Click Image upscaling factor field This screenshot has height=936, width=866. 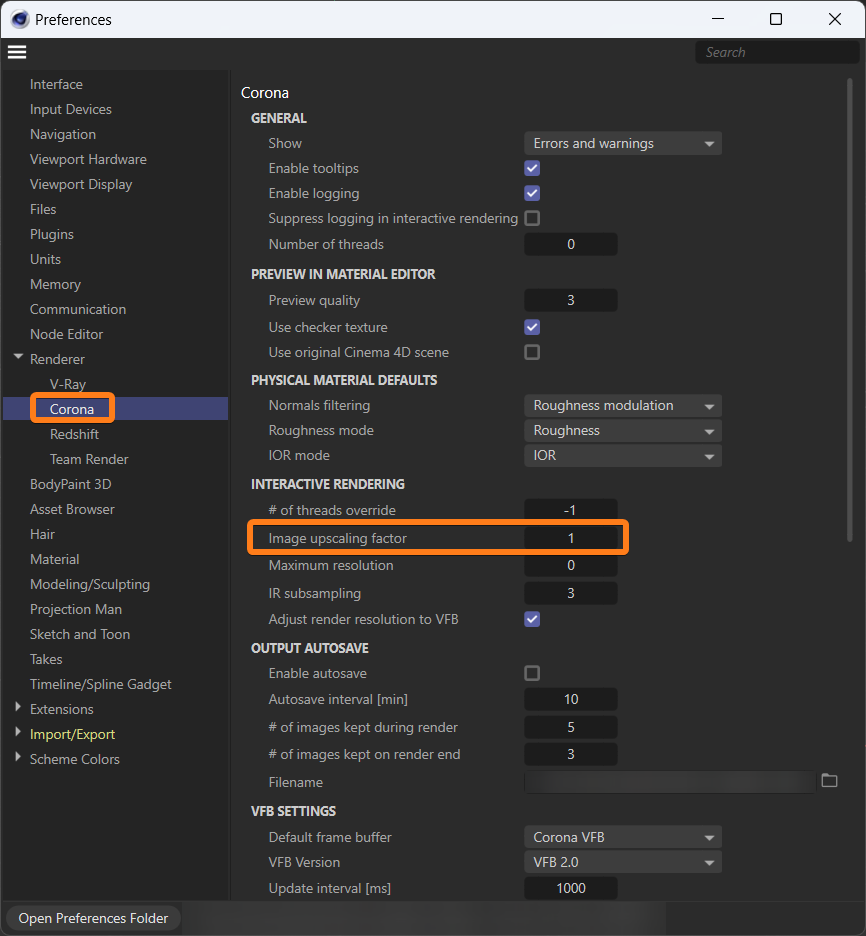[x=571, y=538]
